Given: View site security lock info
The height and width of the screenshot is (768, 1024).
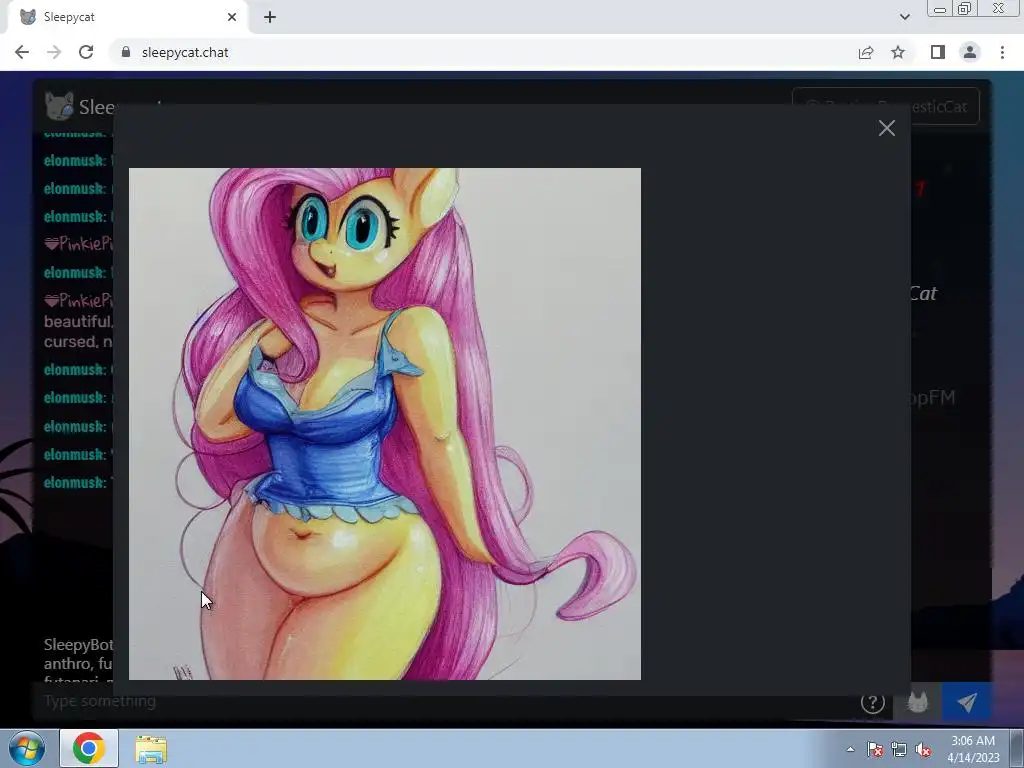Looking at the screenshot, I should [126, 52].
